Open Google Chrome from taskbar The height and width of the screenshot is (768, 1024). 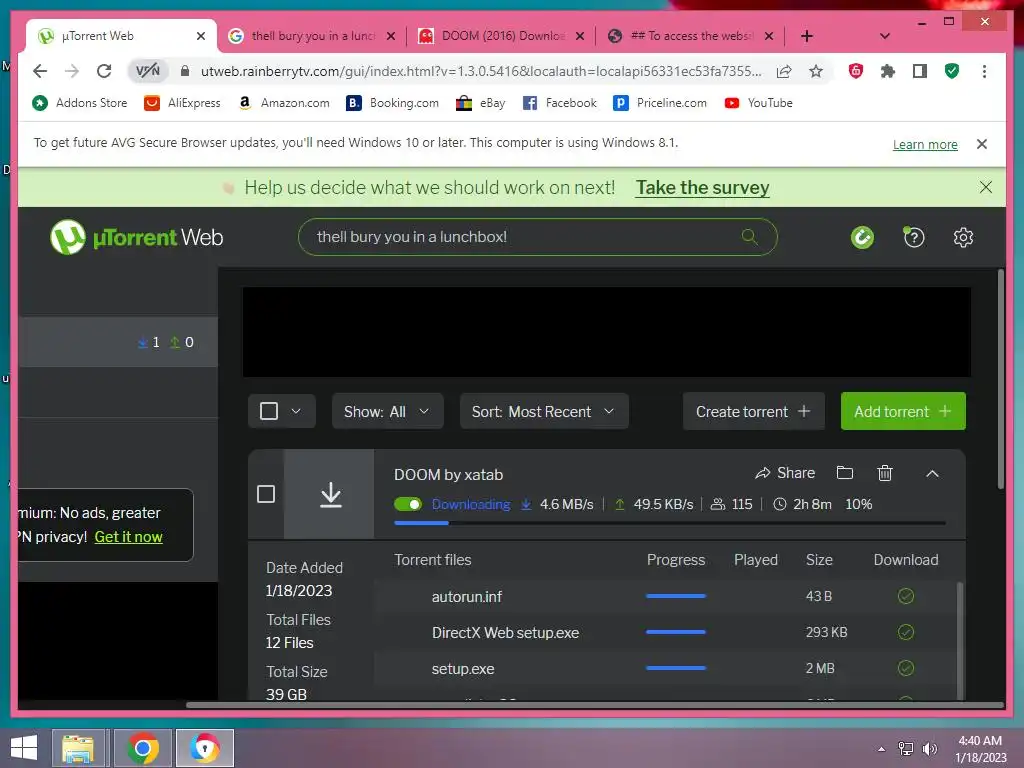tap(142, 748)
